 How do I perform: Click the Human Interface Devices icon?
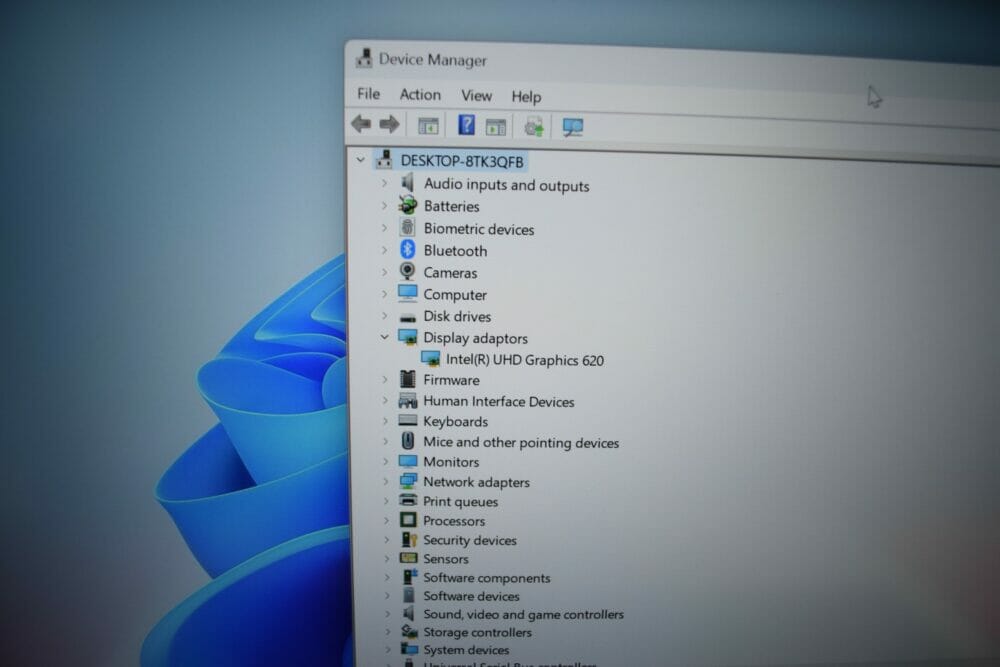408,400
